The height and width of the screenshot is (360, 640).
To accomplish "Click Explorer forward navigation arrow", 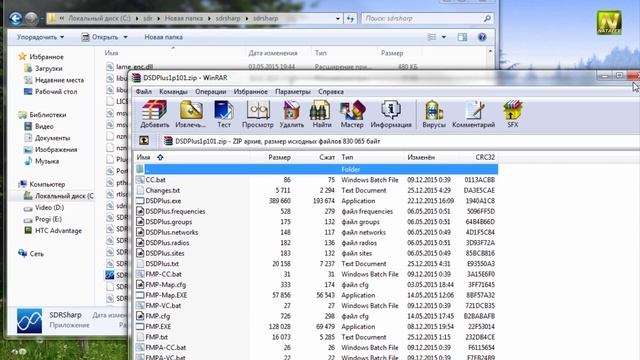I will coord(32,18).
